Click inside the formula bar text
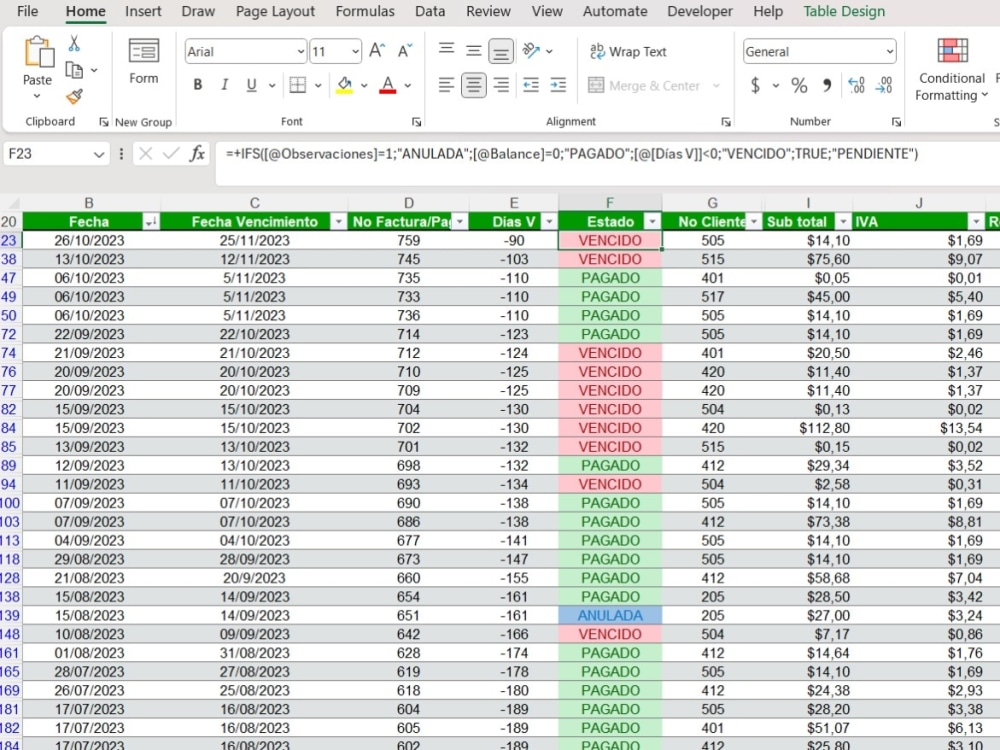This screenshot has width=1000, height=750. (x=572, y=154)
